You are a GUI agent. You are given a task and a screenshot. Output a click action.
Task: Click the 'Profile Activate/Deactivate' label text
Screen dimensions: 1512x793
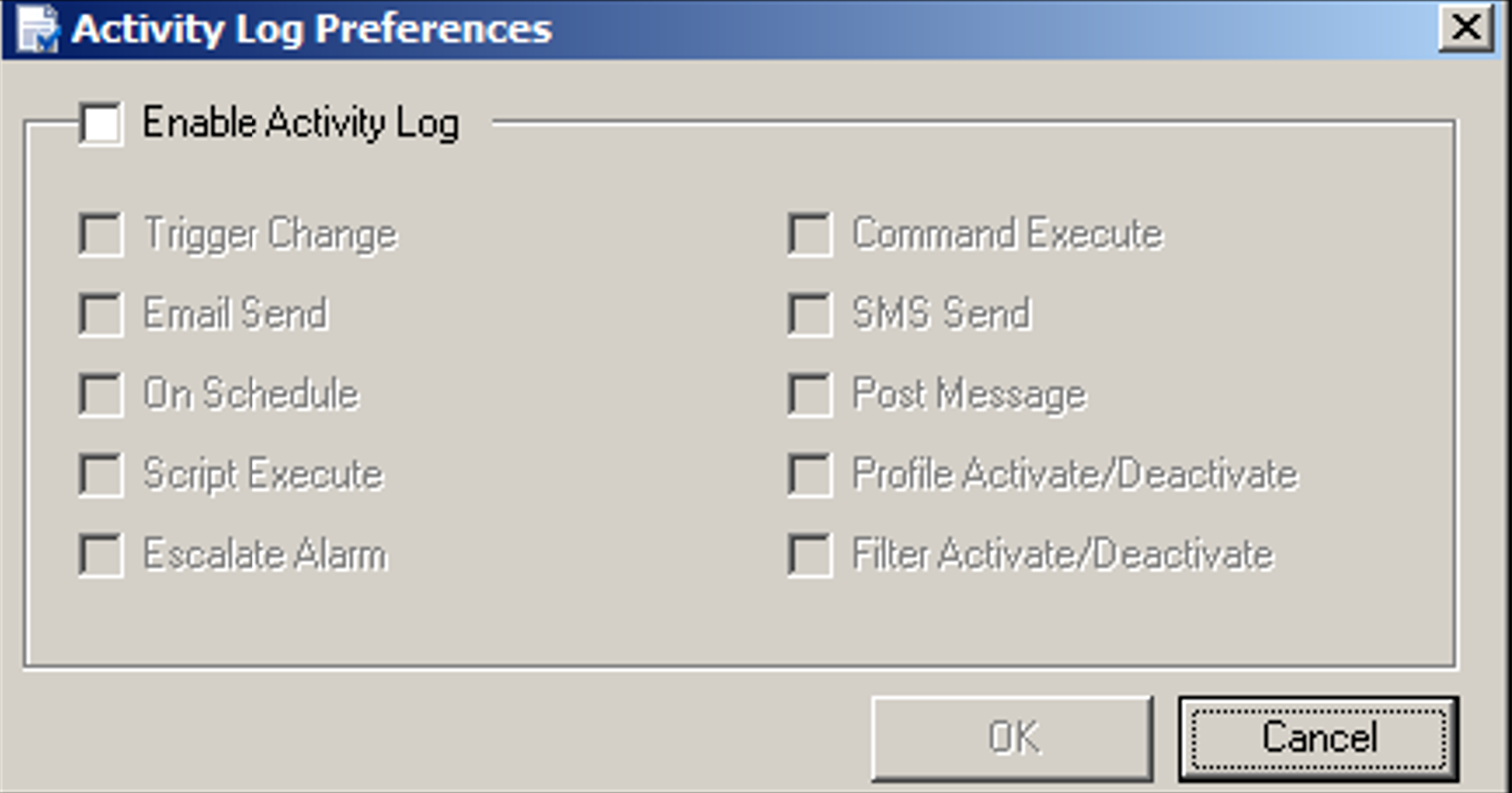point(1075,475)
